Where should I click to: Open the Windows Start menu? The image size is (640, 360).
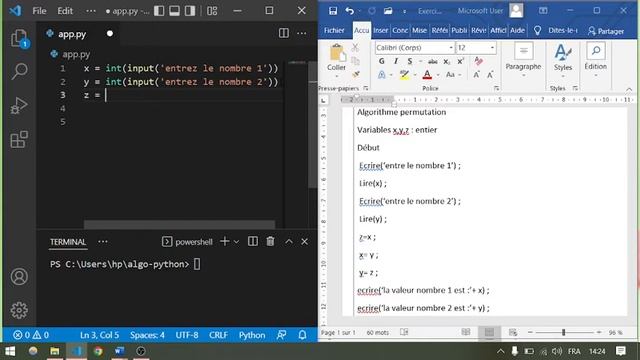pos(10,351)
